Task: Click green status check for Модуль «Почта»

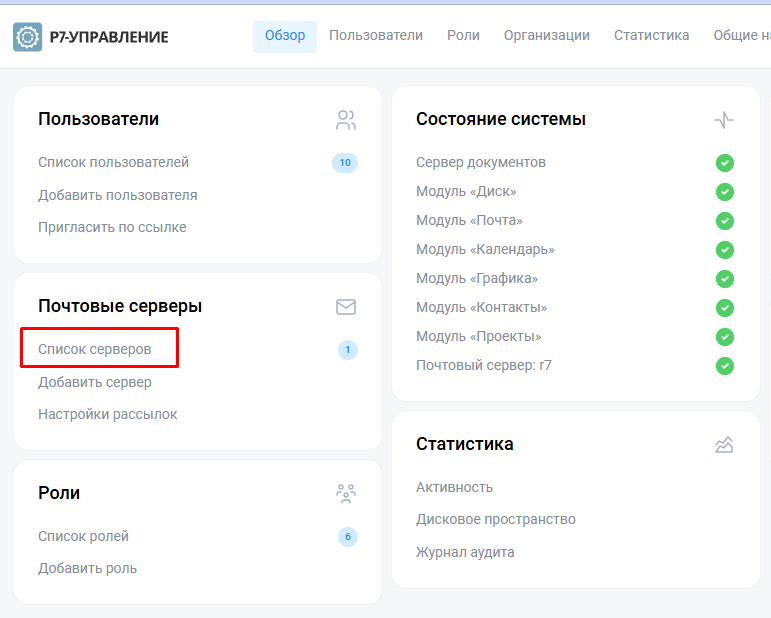Action: pos(725,221)
